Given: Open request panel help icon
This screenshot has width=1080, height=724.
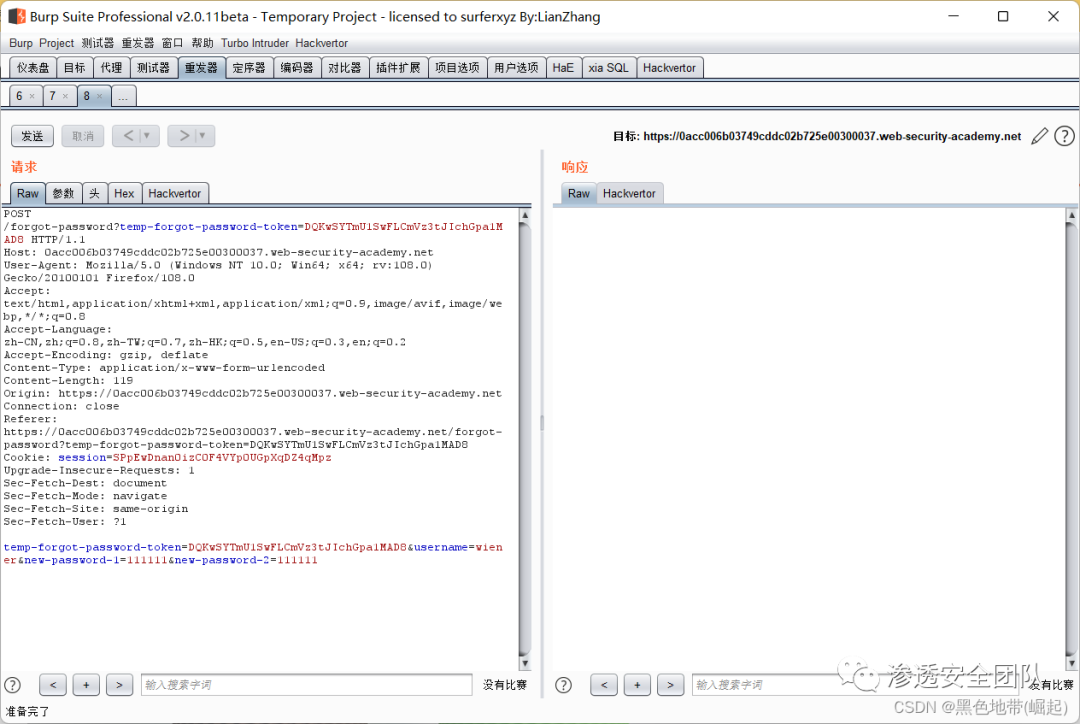Looking at the screenshot, I should click(12, 685).
